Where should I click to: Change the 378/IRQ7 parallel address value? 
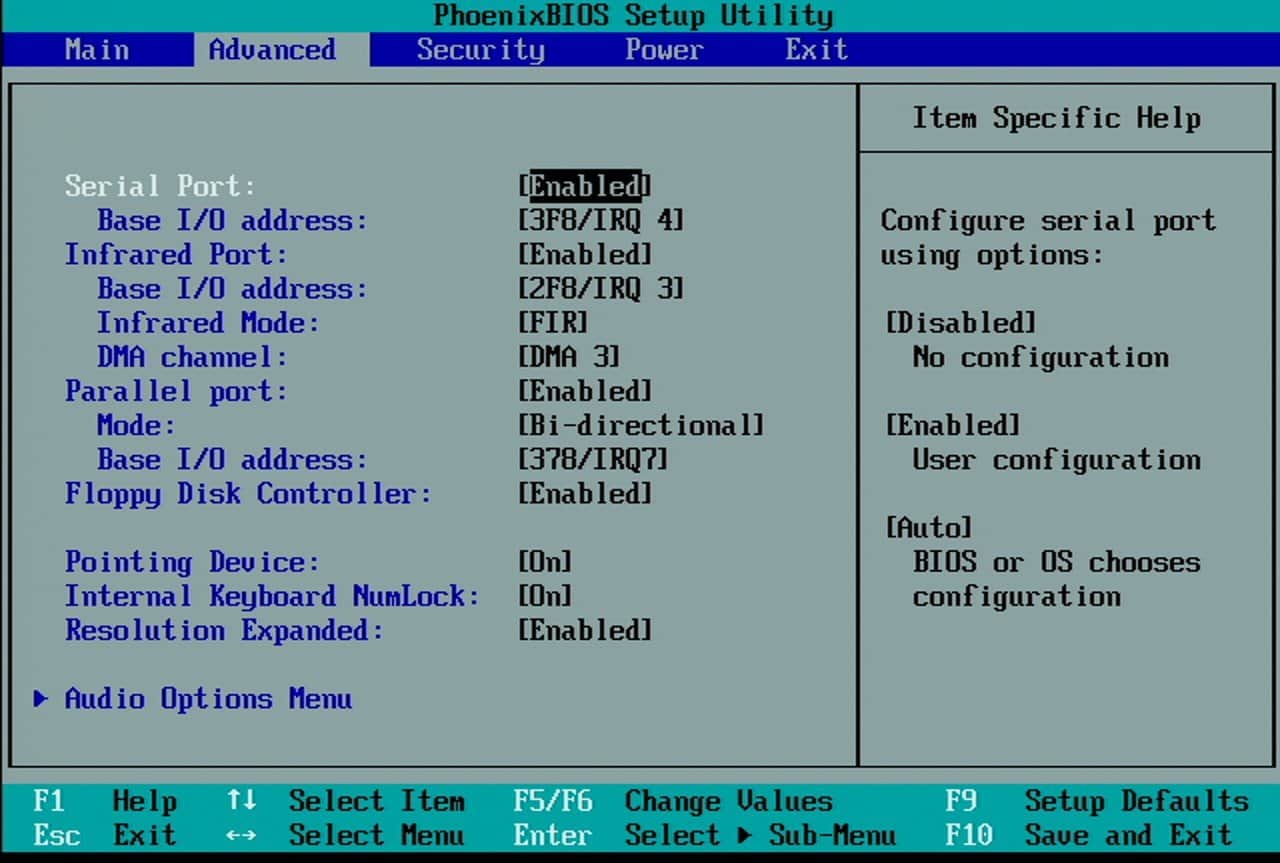(x=593, y=459)
